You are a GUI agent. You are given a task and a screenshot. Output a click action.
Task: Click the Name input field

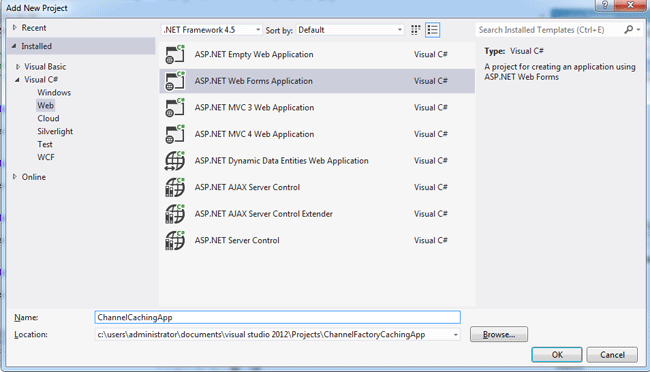(x=277, y=317)
